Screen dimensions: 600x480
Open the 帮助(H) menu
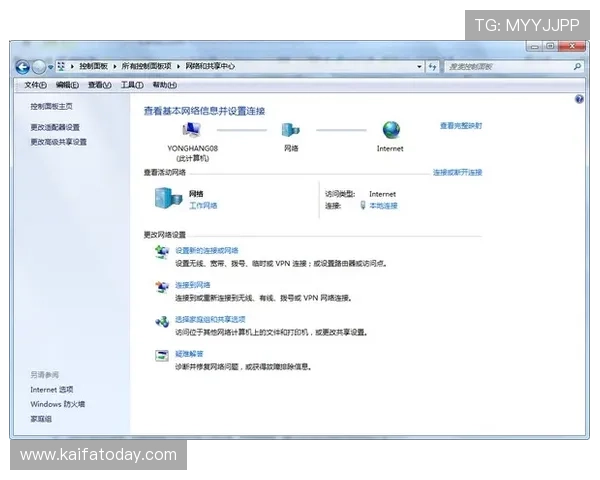[165, 85]
